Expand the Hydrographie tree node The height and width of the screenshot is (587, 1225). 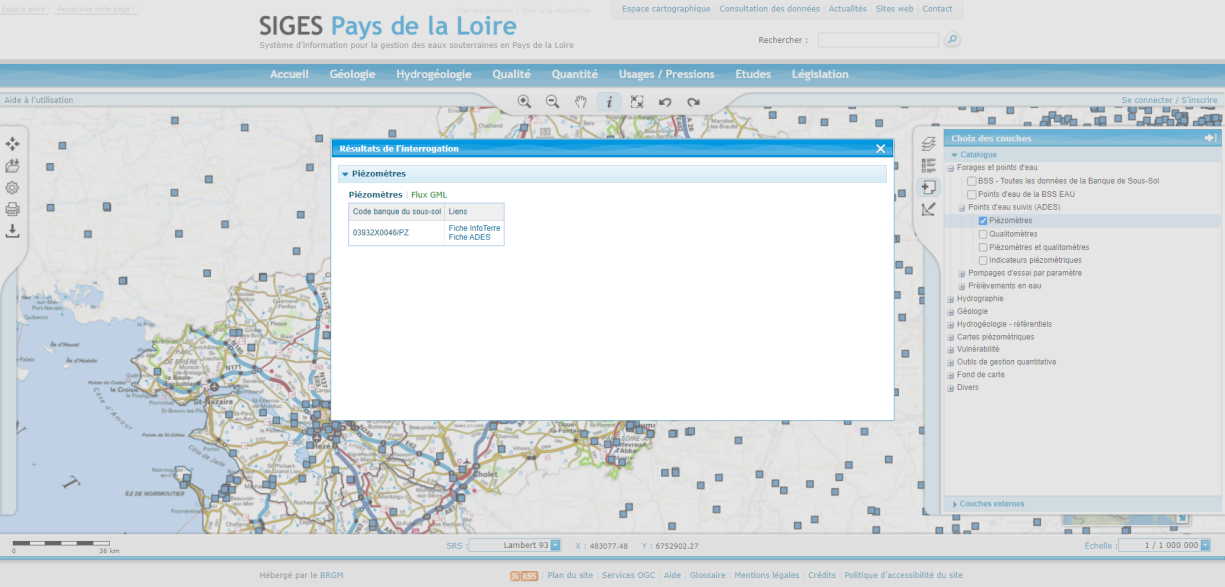[x=951, y=299]
